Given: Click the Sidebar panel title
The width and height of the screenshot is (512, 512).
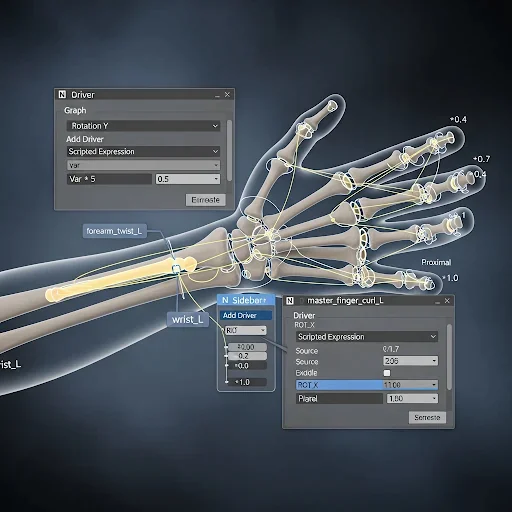Looking at the screenshot, I should [x=249, y=300].
